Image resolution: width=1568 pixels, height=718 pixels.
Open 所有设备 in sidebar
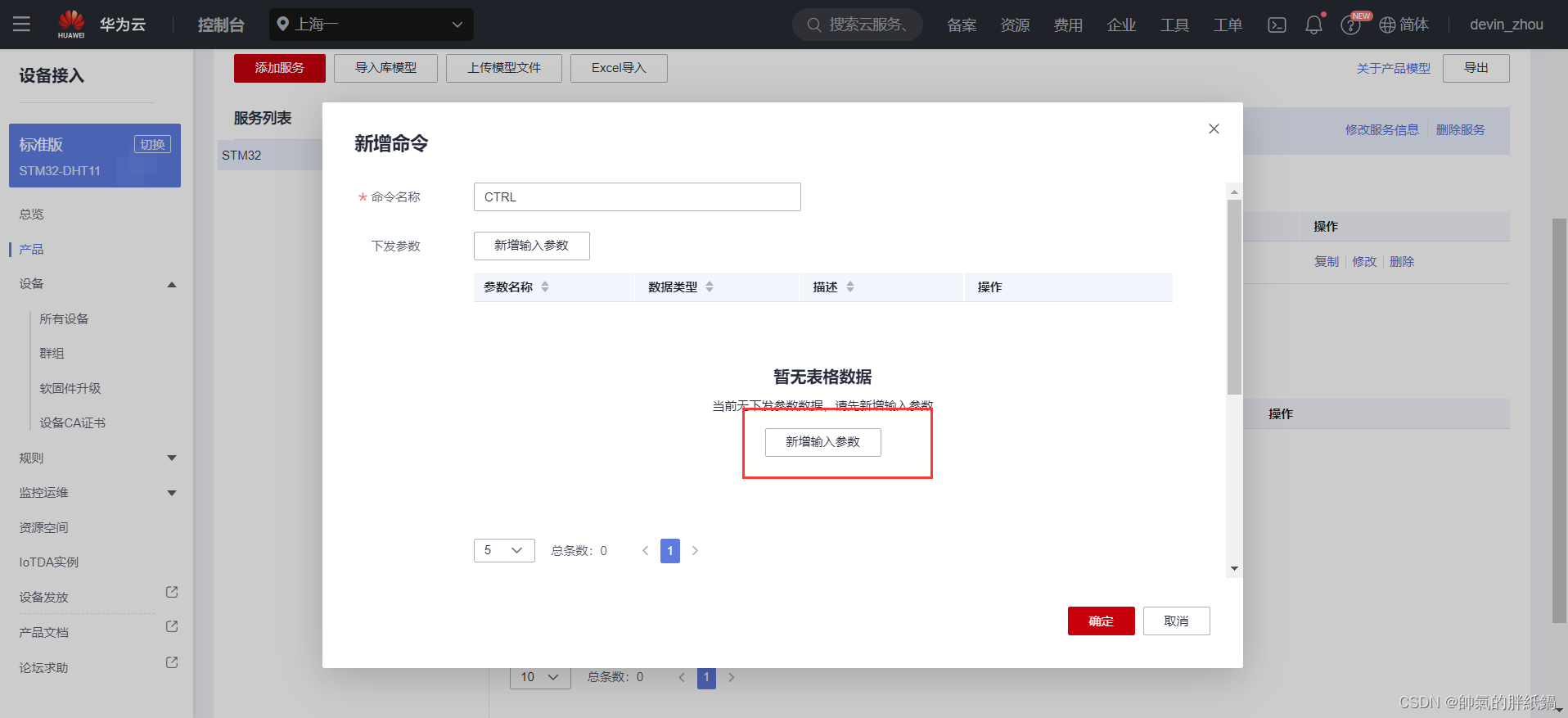pyautogui.click(x=64, y=318)
